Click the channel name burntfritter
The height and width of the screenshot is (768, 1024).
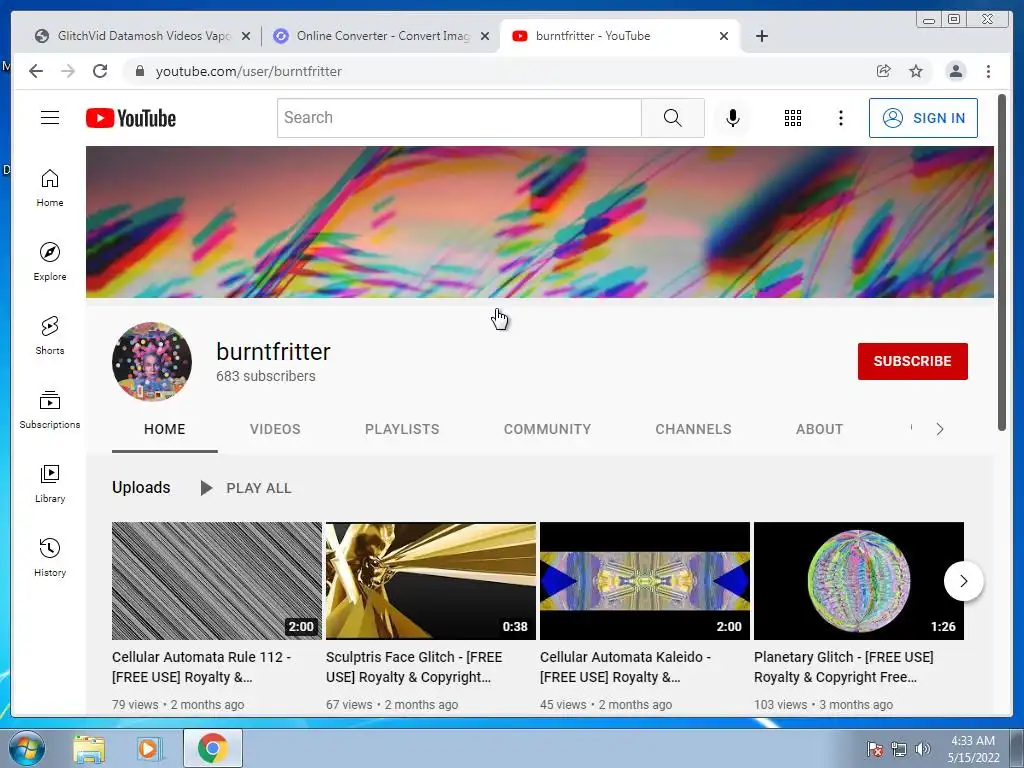273,351
